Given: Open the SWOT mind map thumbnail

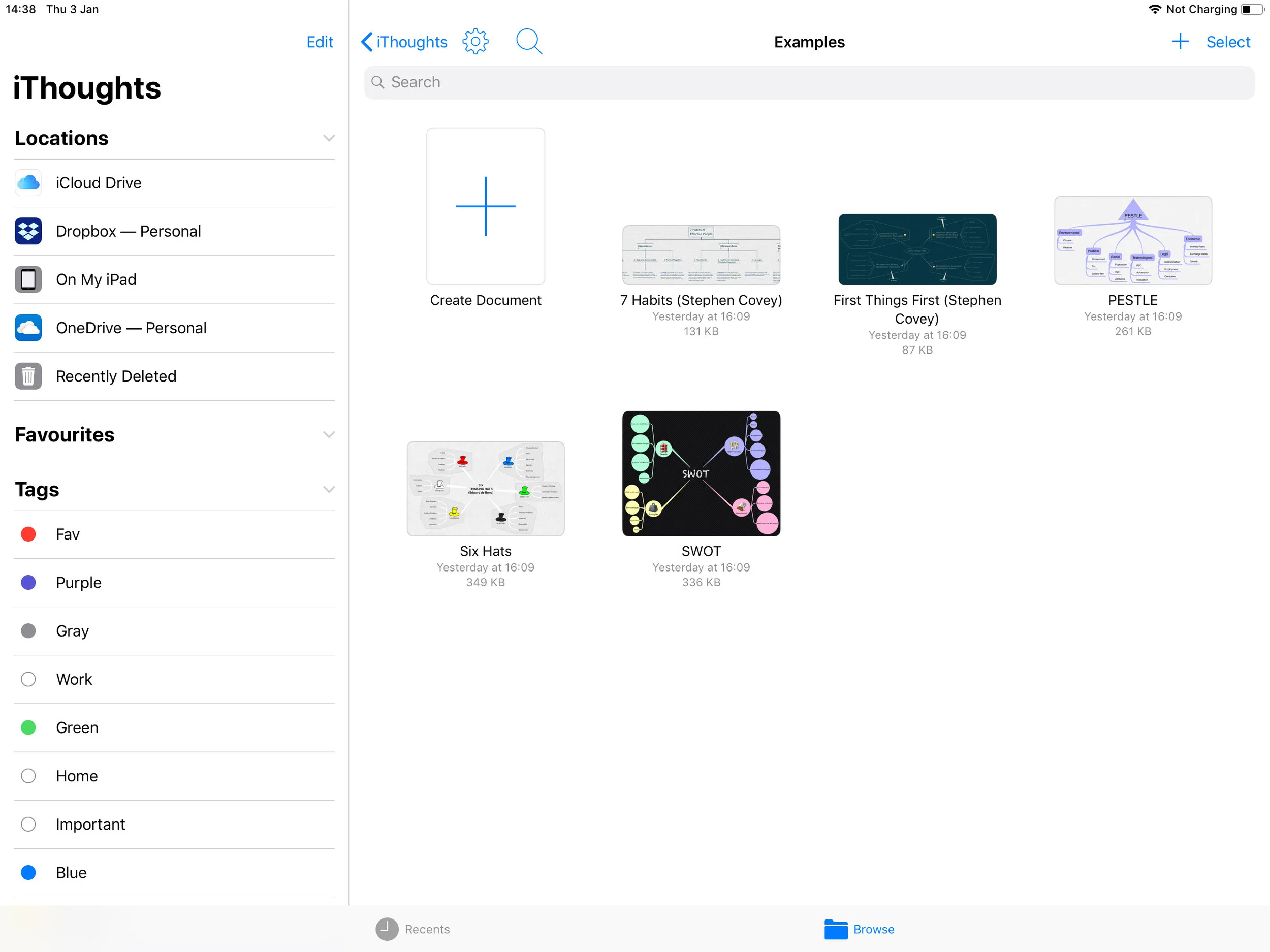Looking at the screenshot, I should (x=701, y=473).
